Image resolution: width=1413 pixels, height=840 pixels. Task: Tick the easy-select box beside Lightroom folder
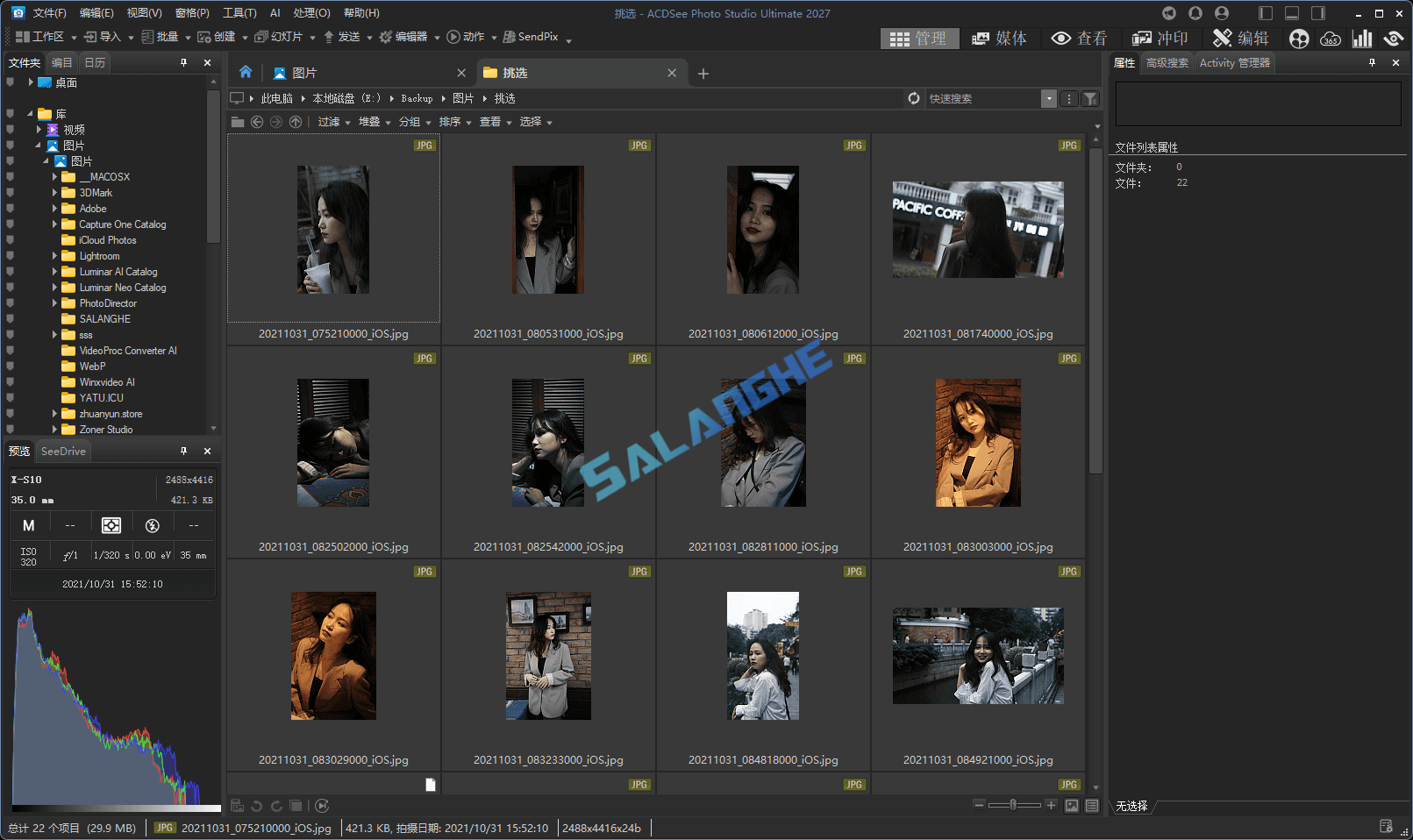pos(10,256)
